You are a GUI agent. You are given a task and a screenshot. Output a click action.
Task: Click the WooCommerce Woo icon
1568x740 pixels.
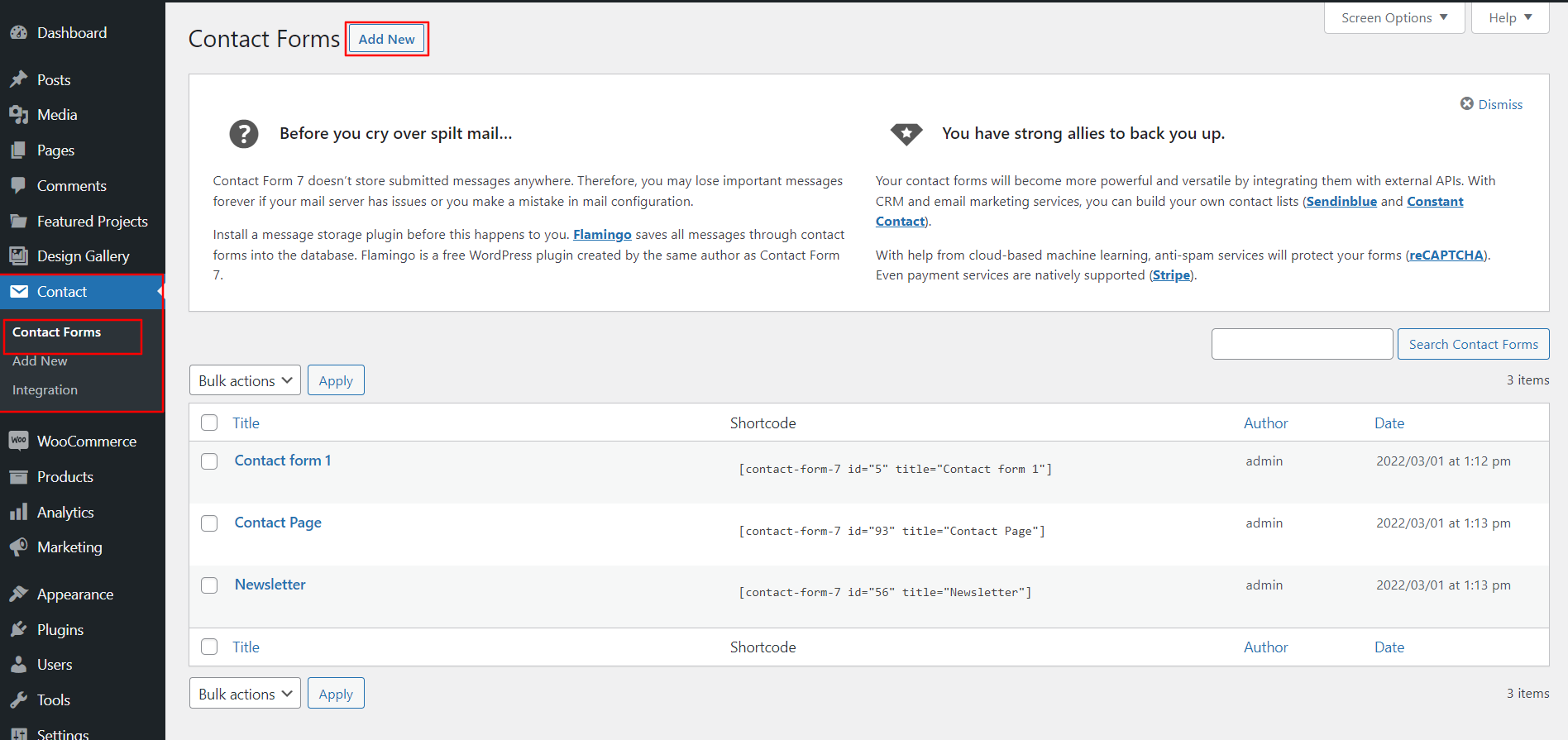[x=18, y=442]
